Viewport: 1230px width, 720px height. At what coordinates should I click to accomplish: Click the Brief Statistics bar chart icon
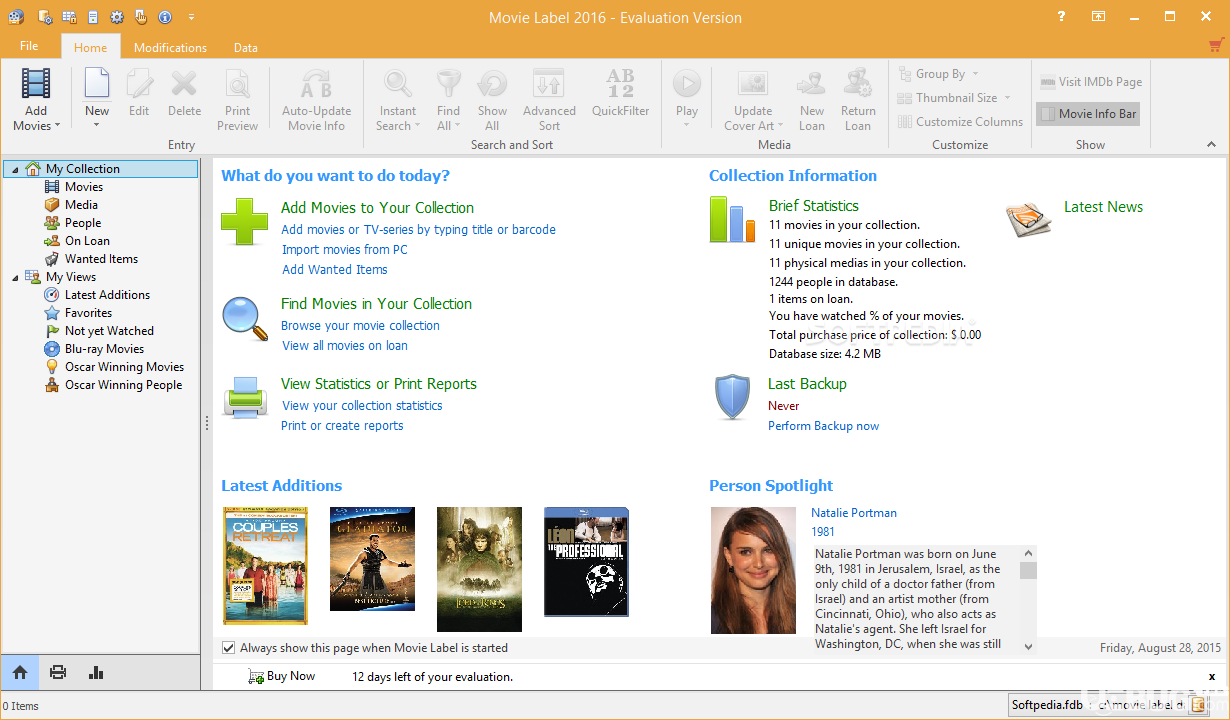pyautogui.click(x=733, y=219)
